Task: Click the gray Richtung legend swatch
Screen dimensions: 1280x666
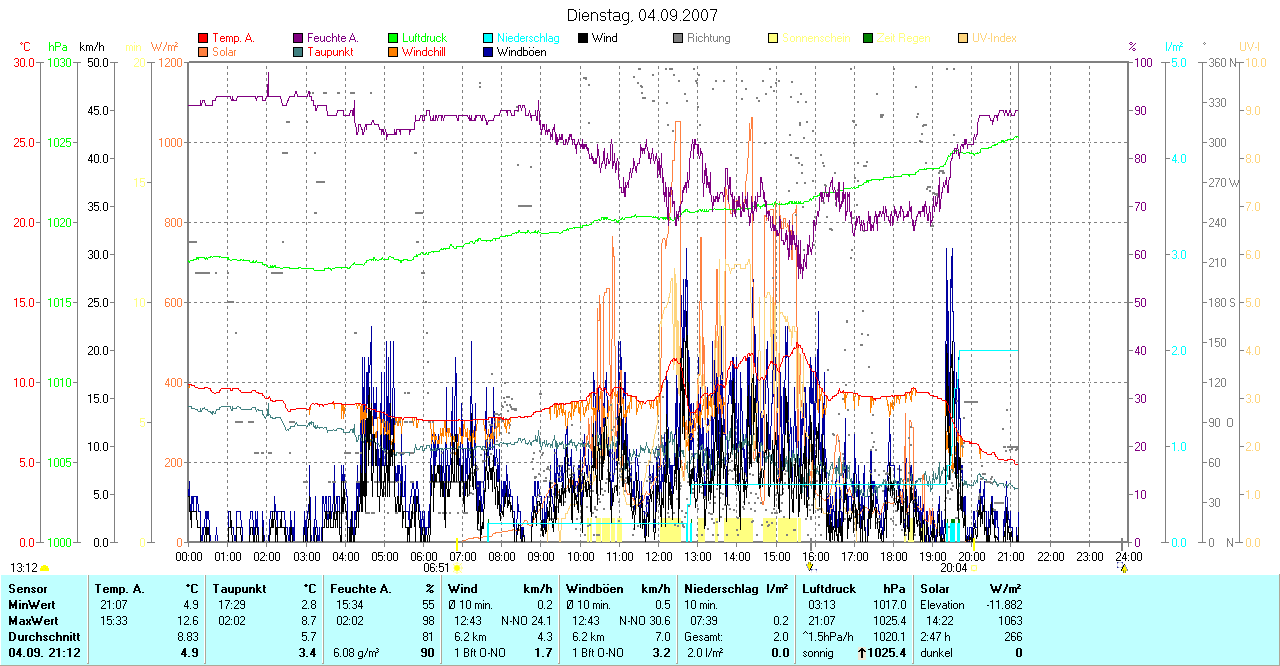Action: pyautogui.click(x=679, y=38)
